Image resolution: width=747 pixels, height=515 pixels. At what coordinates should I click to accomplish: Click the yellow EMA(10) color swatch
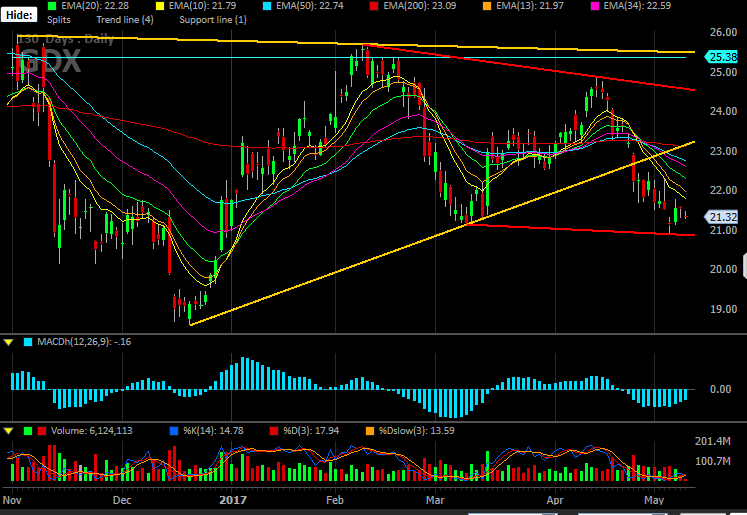[160, 6]
